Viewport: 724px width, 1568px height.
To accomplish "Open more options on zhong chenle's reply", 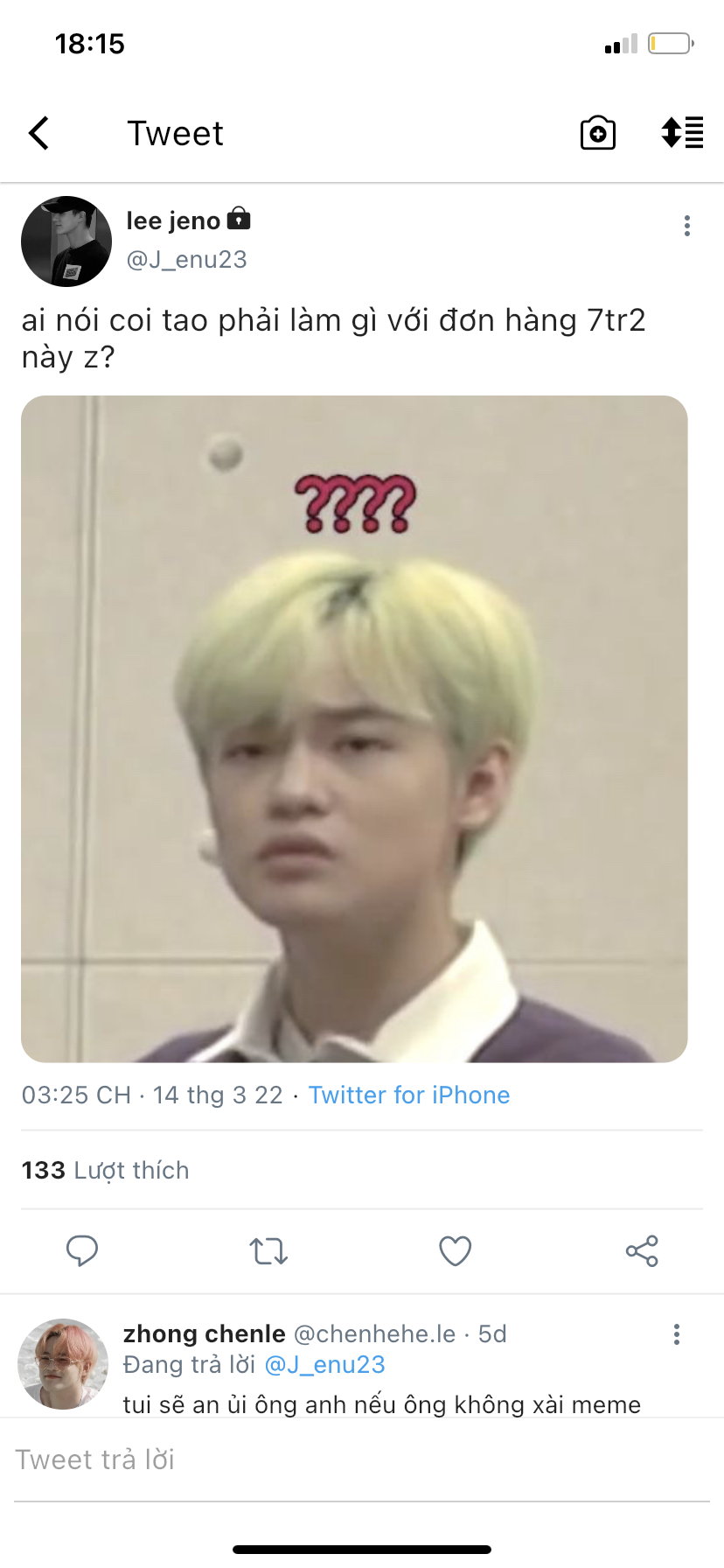I will pyautogui.click(x=676, y=1333).
